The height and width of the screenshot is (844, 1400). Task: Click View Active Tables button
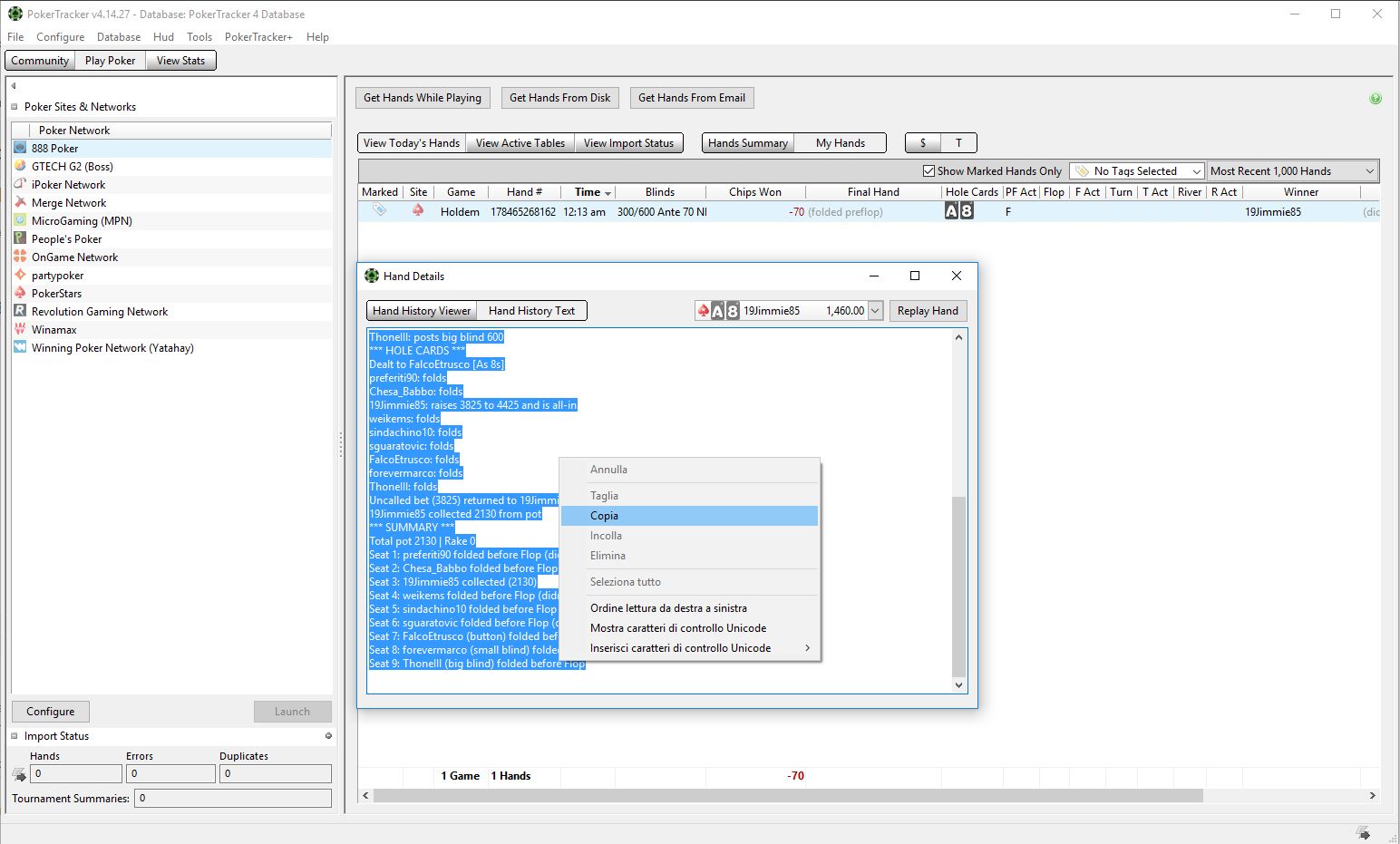point(520,143)
